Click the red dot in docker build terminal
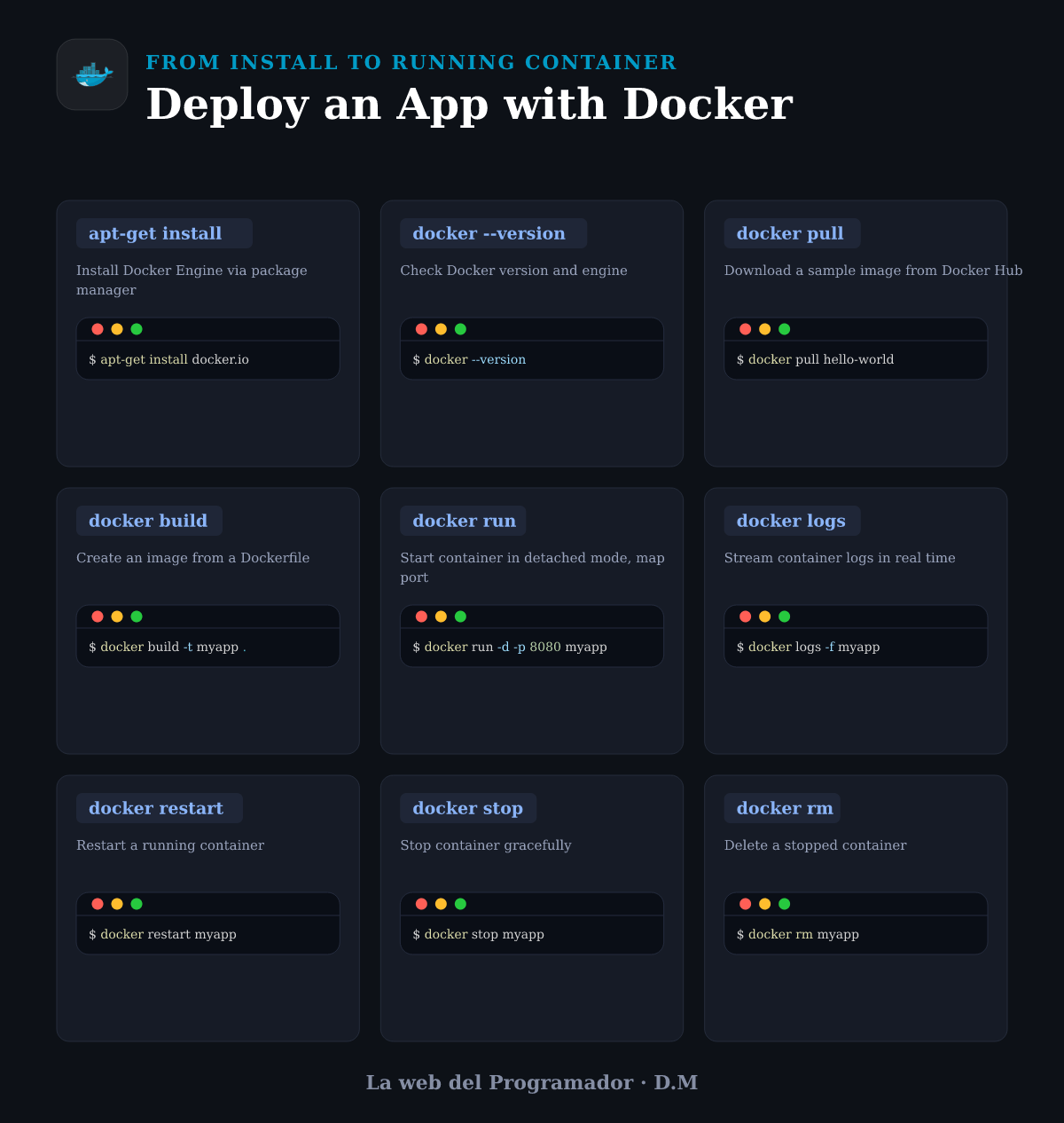The width and height of the screenshot is (1064, 1123). [98, 616]
